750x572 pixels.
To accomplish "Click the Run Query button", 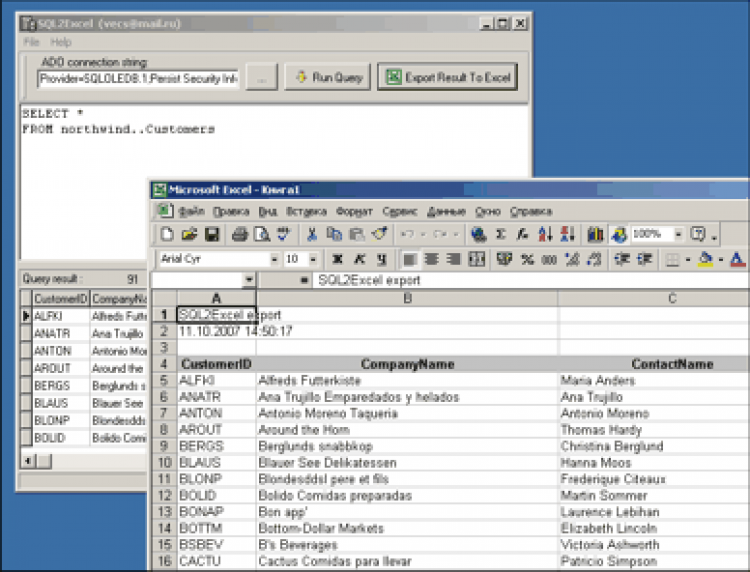I will pyautogui.click(x=328, y=77).
